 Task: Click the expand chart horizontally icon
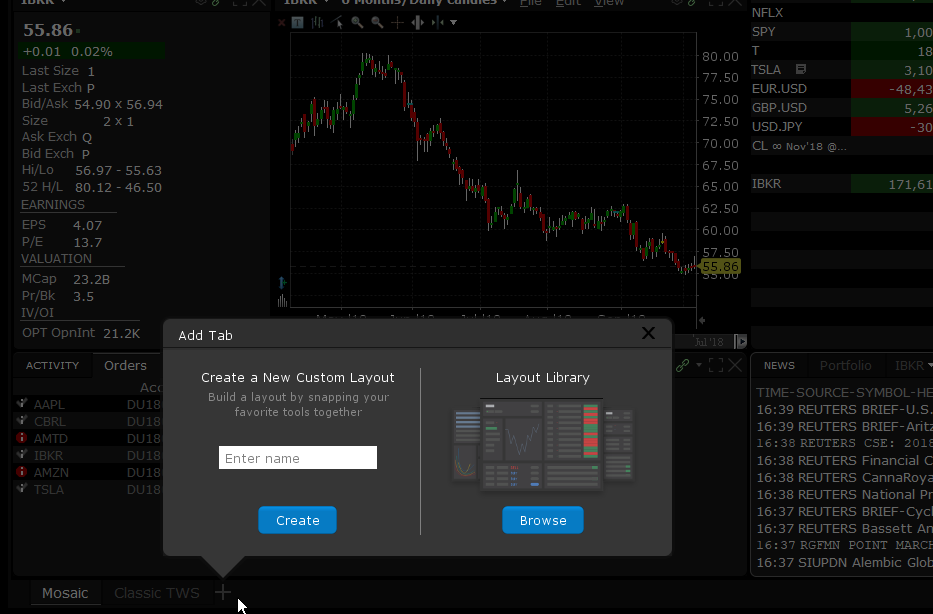417,23
